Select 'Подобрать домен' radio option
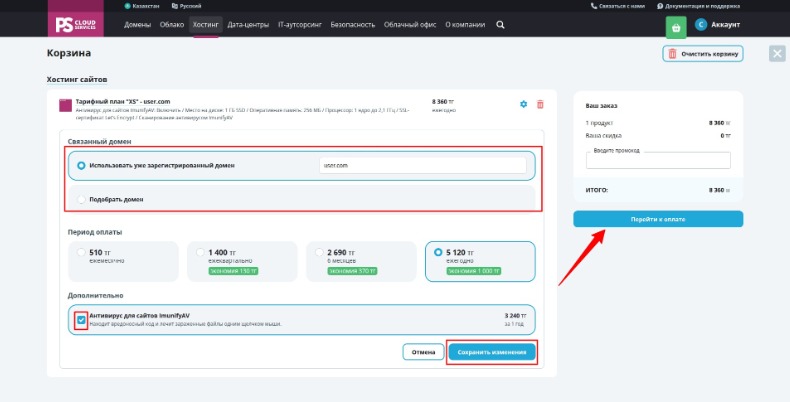790x402 pixels. click(x=81, y=199)
